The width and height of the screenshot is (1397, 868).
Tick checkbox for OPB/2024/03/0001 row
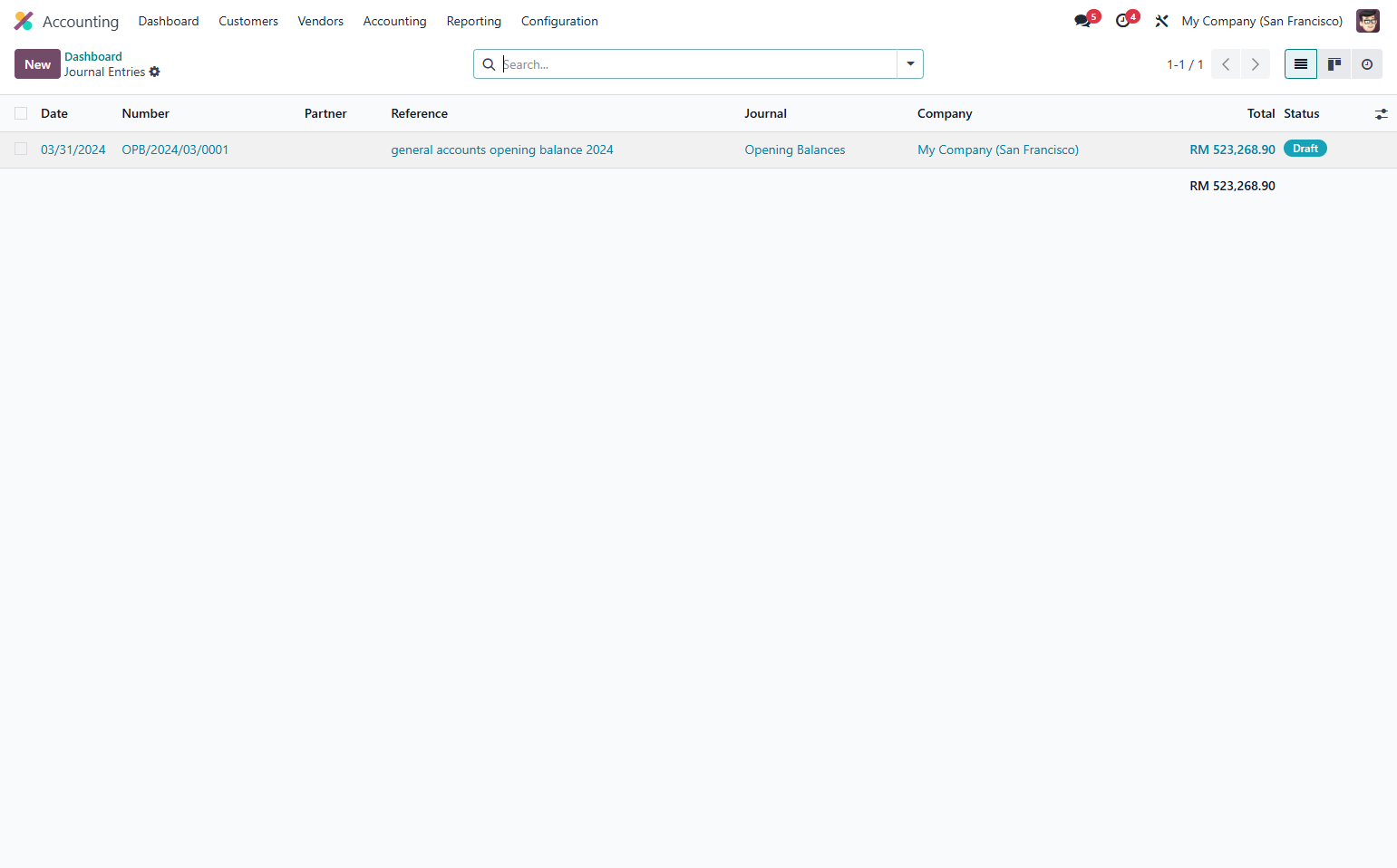21,149
